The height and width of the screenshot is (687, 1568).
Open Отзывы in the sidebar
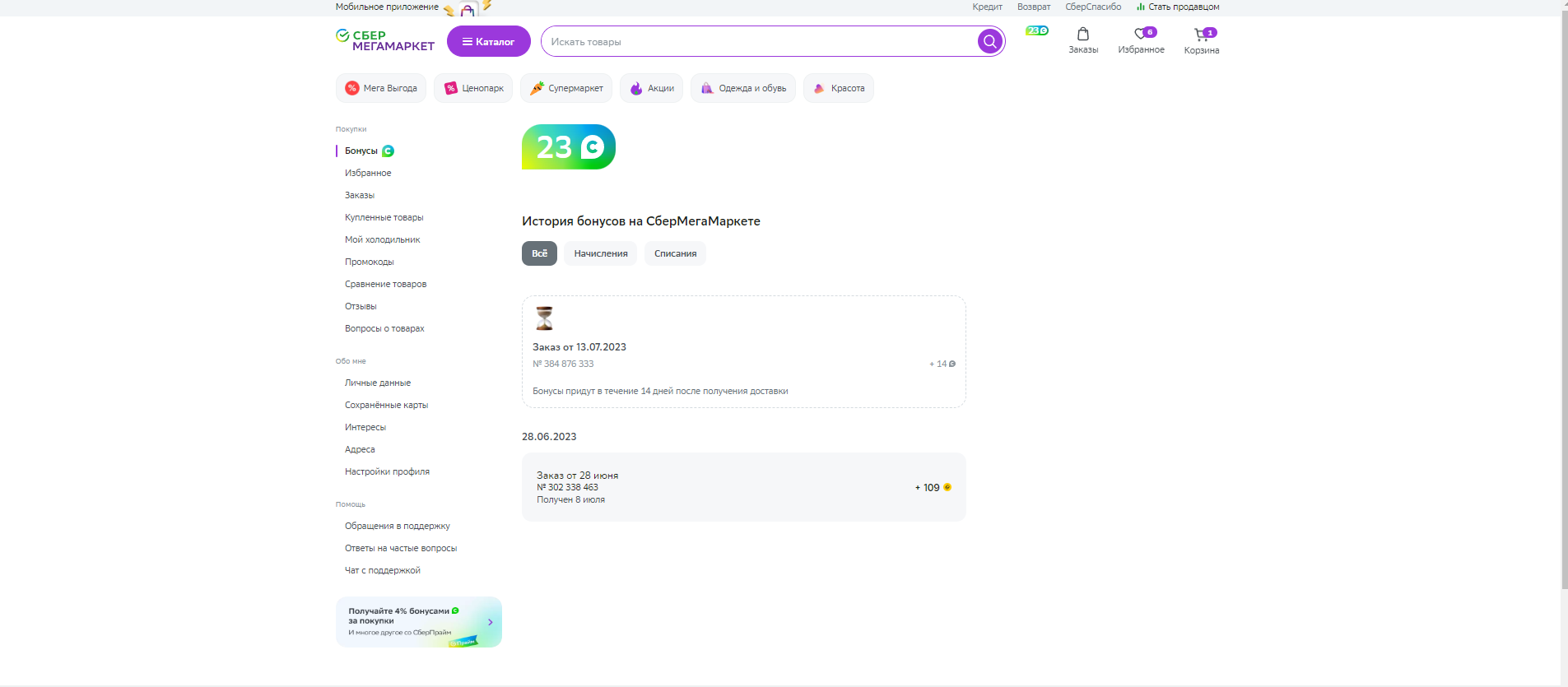(361, 307)
